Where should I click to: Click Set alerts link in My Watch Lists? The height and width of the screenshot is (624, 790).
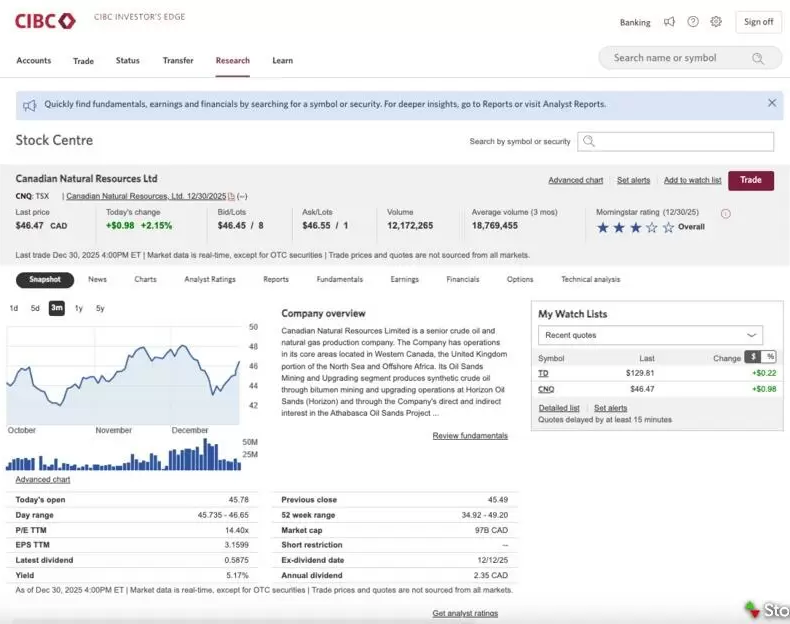(x=611, y=408)
